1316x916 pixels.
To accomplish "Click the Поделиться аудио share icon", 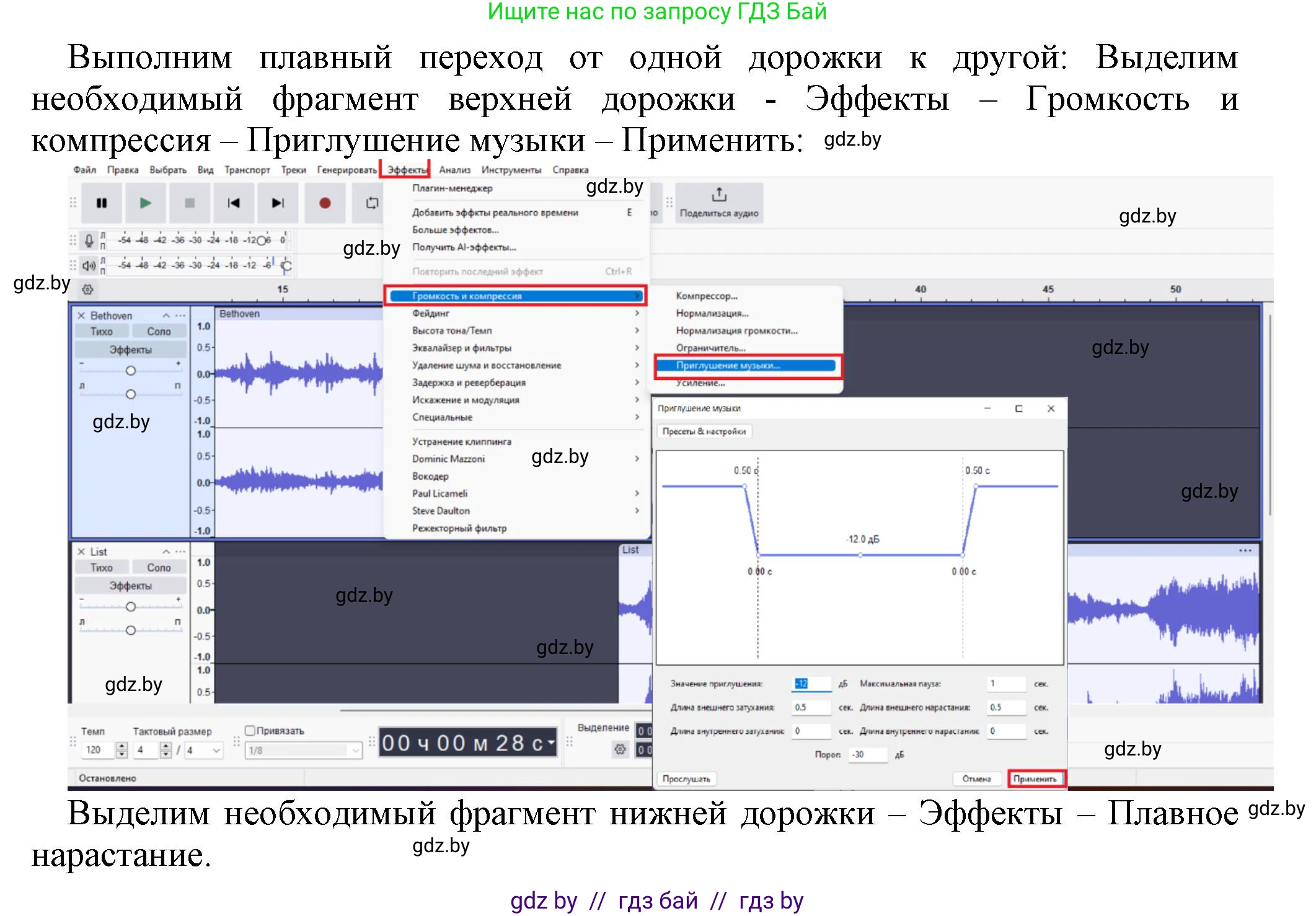I will 718,203.
